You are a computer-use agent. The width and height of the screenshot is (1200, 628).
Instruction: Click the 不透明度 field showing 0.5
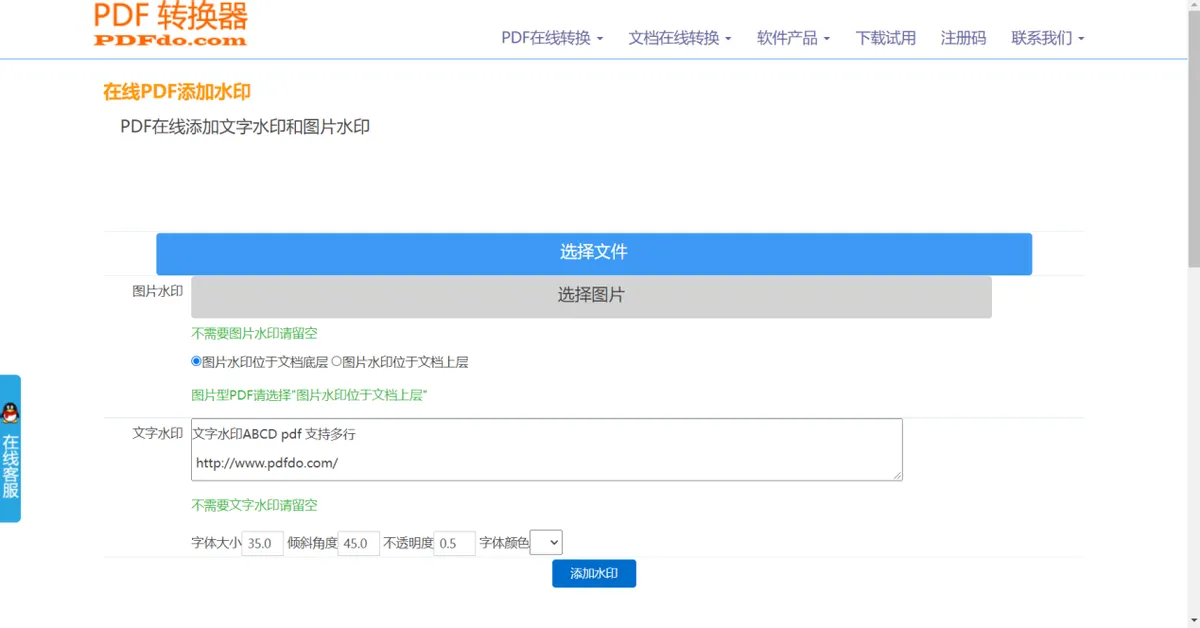[x=454, y=543]
